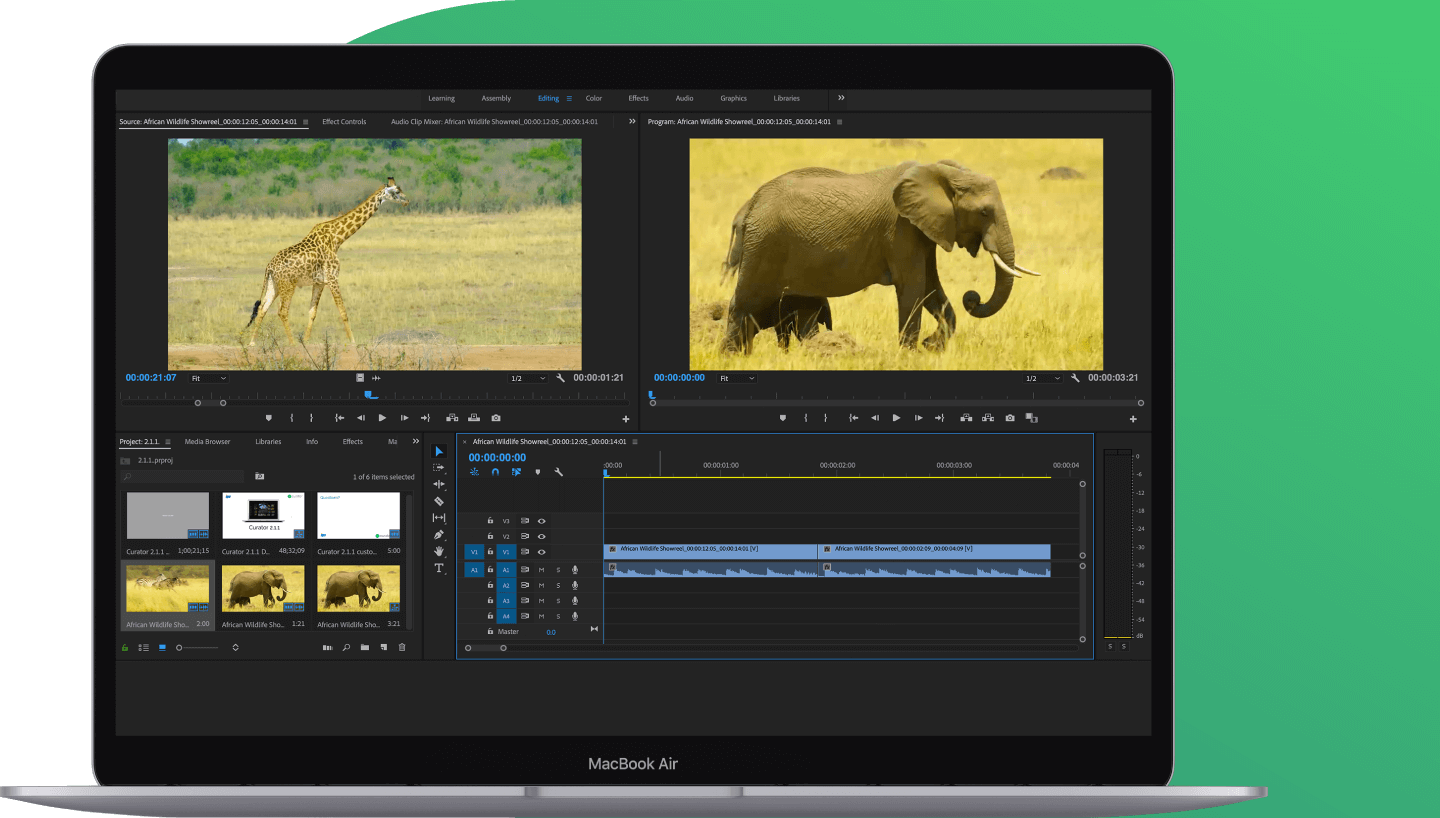Image resolution: width=1440 pixels, height=818 pixels.
Task: Select Curator 2.1.1 laptop thumbnail
Action: pyautogui.click(x=263, y=516)
